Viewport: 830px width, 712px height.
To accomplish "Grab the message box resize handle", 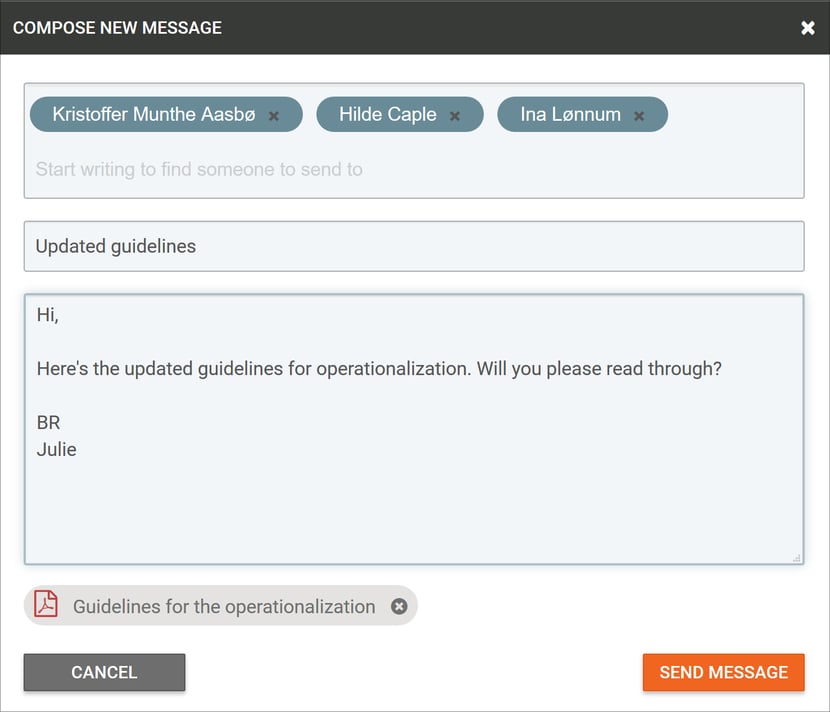I will click(x=797, y=558).
